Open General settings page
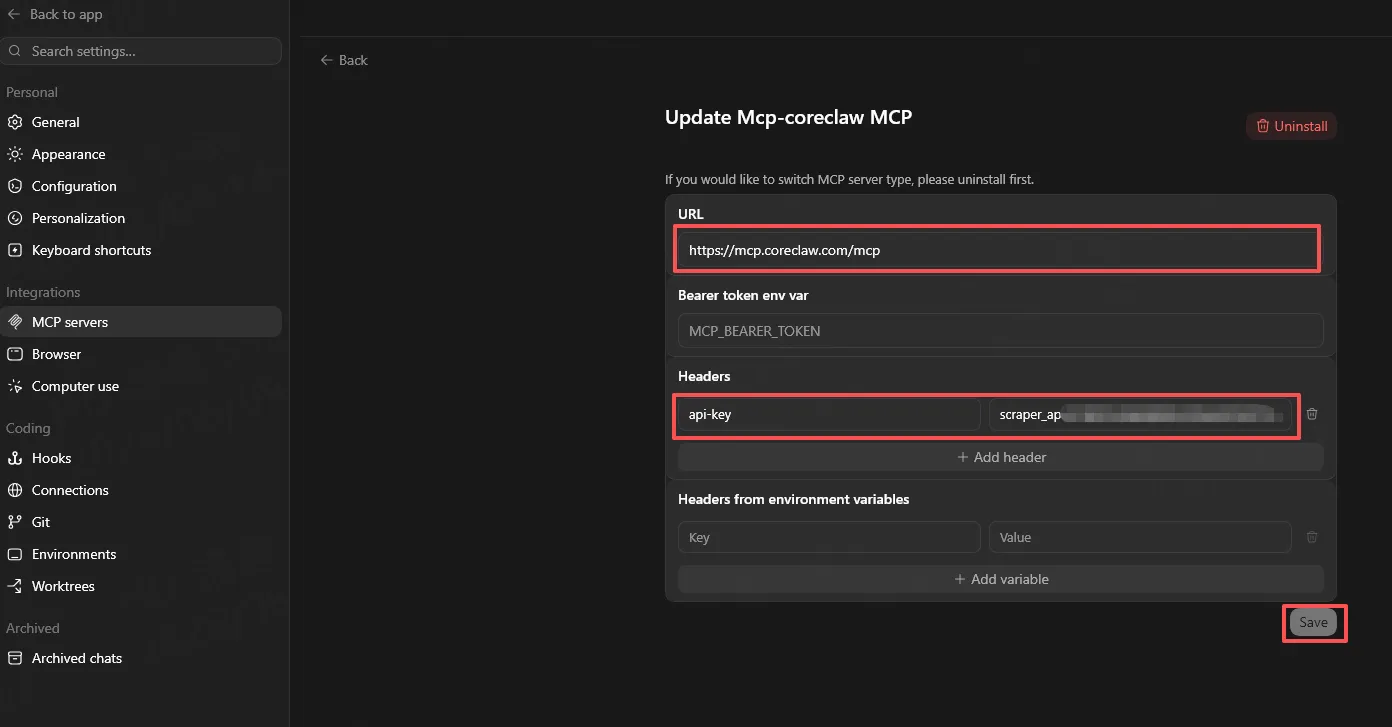The image size is (1392, 727). tap(141, 122)
